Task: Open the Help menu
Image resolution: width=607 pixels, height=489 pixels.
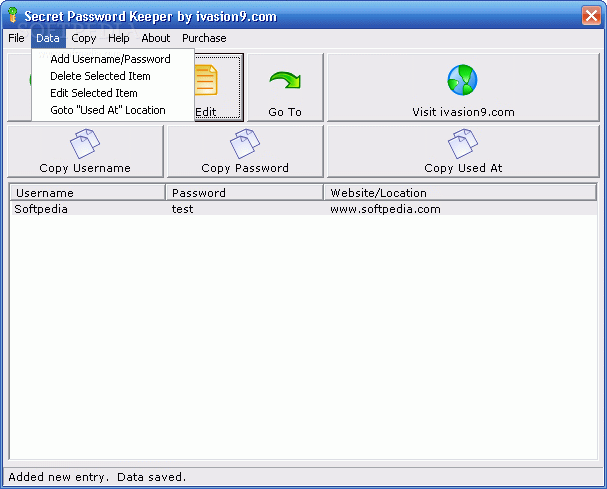Action: 118,38
